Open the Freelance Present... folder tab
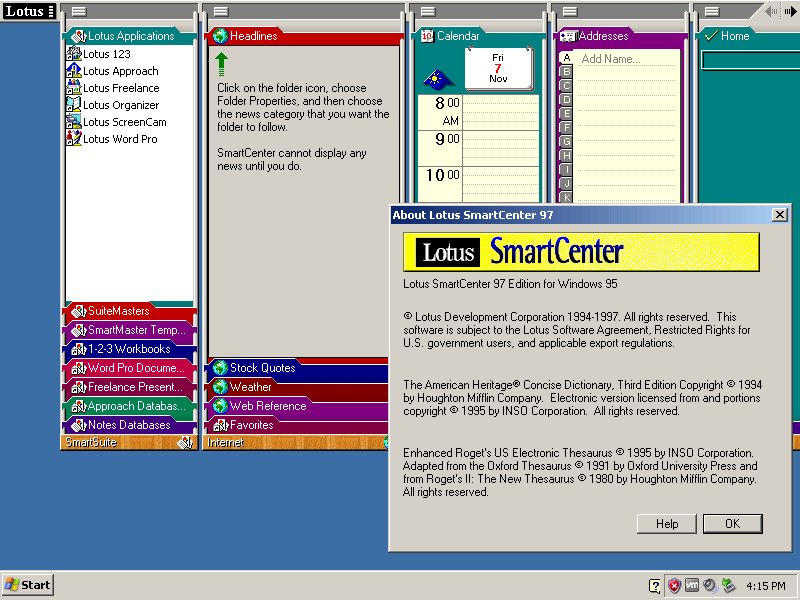 click(130, 387)
